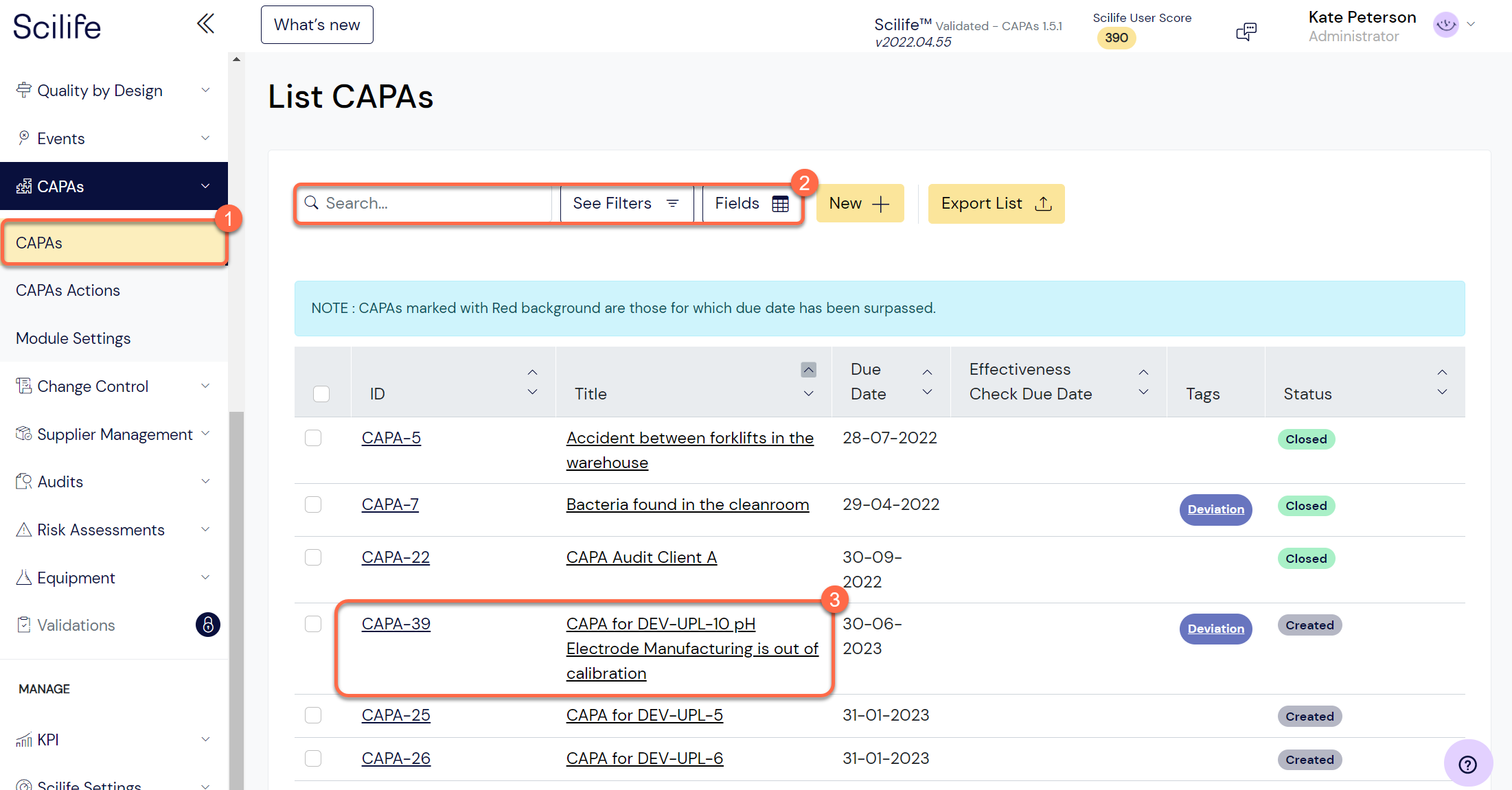Open the CAPA-39 ID link

pos(396,624)
